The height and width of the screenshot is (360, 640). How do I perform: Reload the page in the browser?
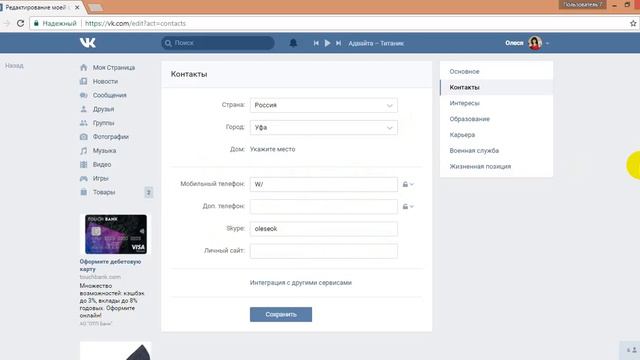click(20, 23)
